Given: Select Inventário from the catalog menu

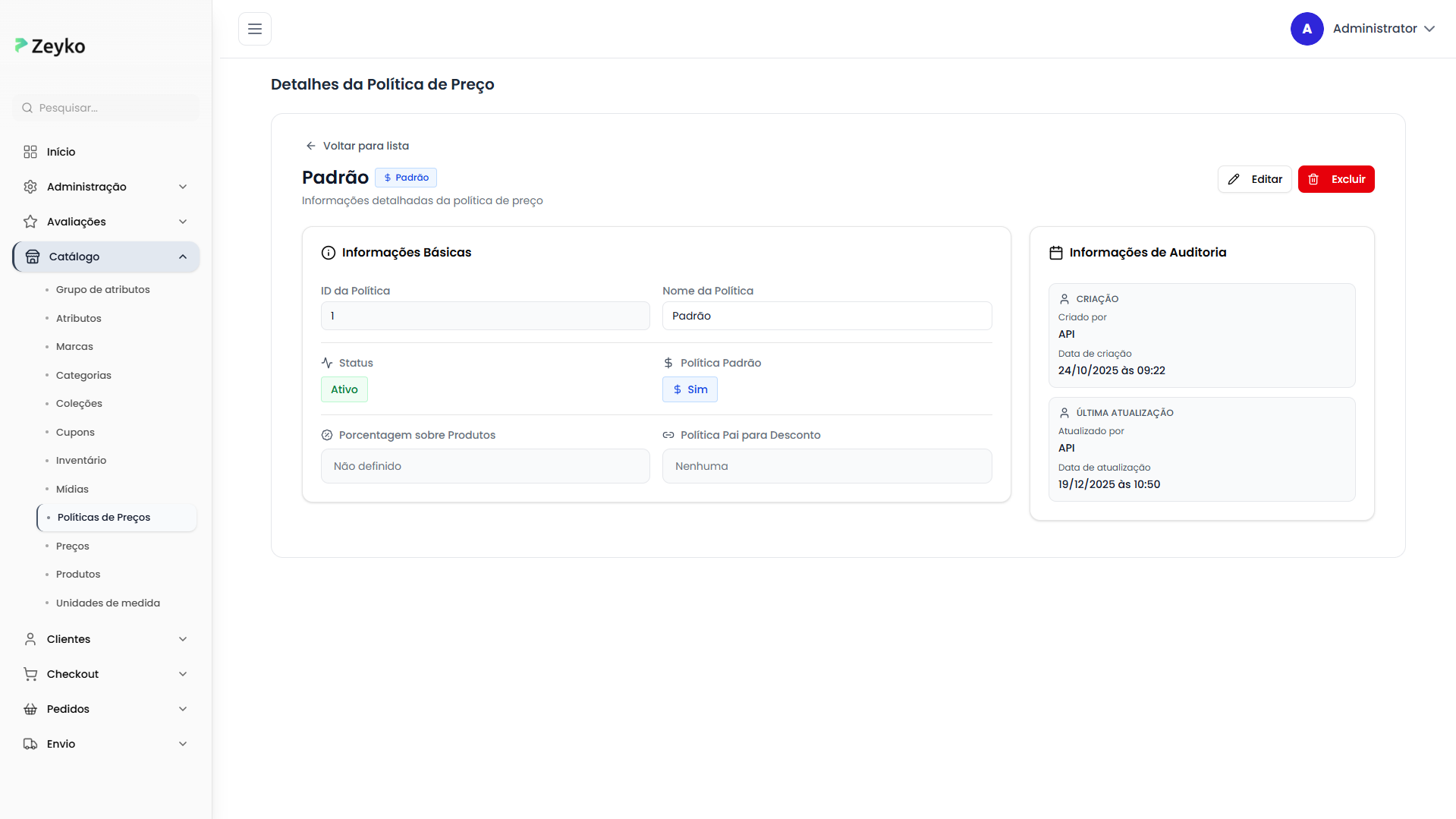Looking at the screenshot, I should 81,461.
